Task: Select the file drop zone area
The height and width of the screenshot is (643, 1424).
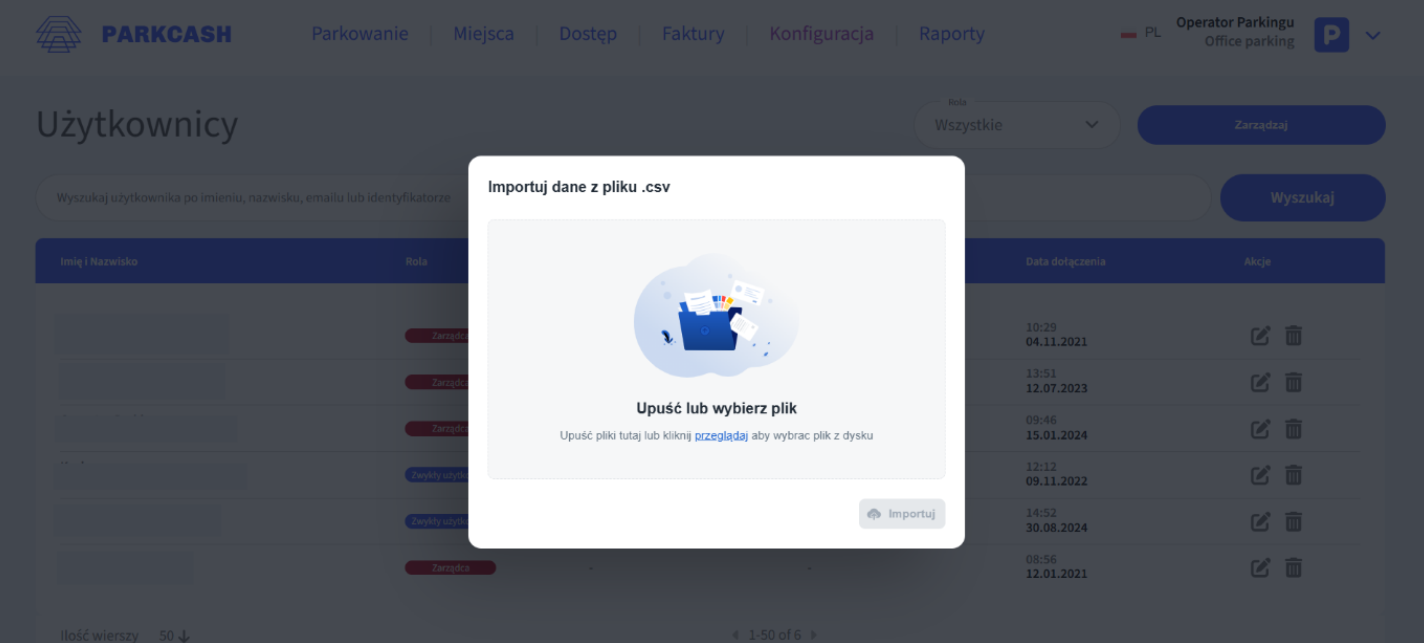Action: pyautogui.click(x=716, y=349)
